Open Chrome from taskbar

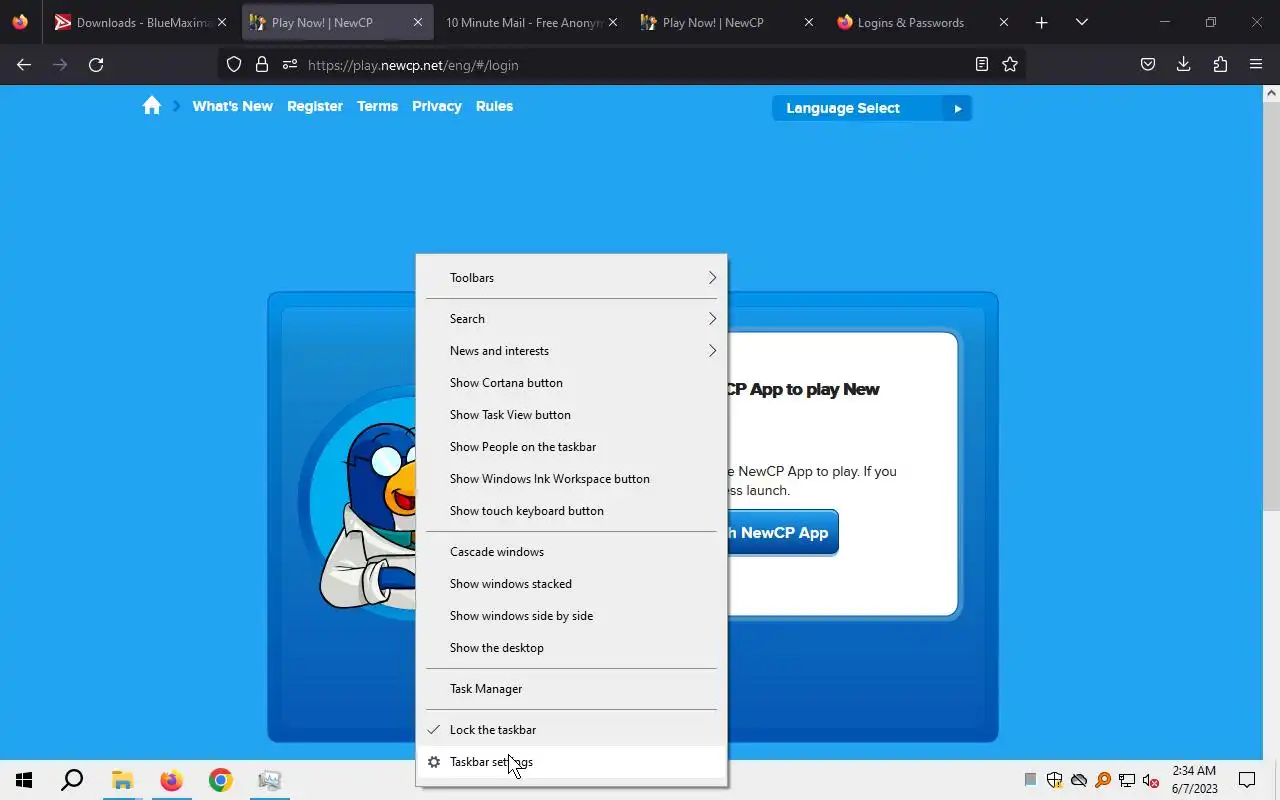click(220, 780)
